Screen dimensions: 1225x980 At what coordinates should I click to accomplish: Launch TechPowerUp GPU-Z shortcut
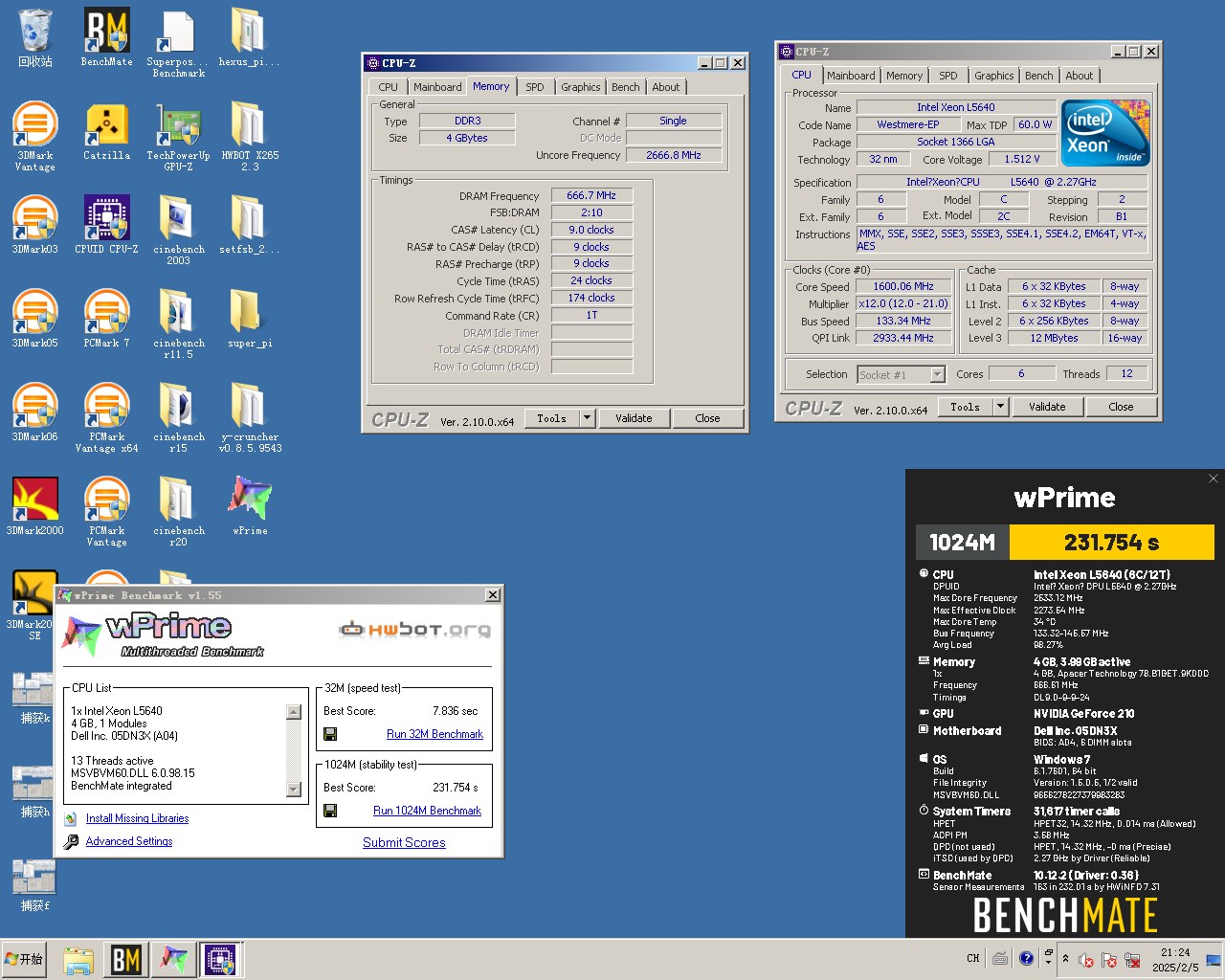[178, 137]
